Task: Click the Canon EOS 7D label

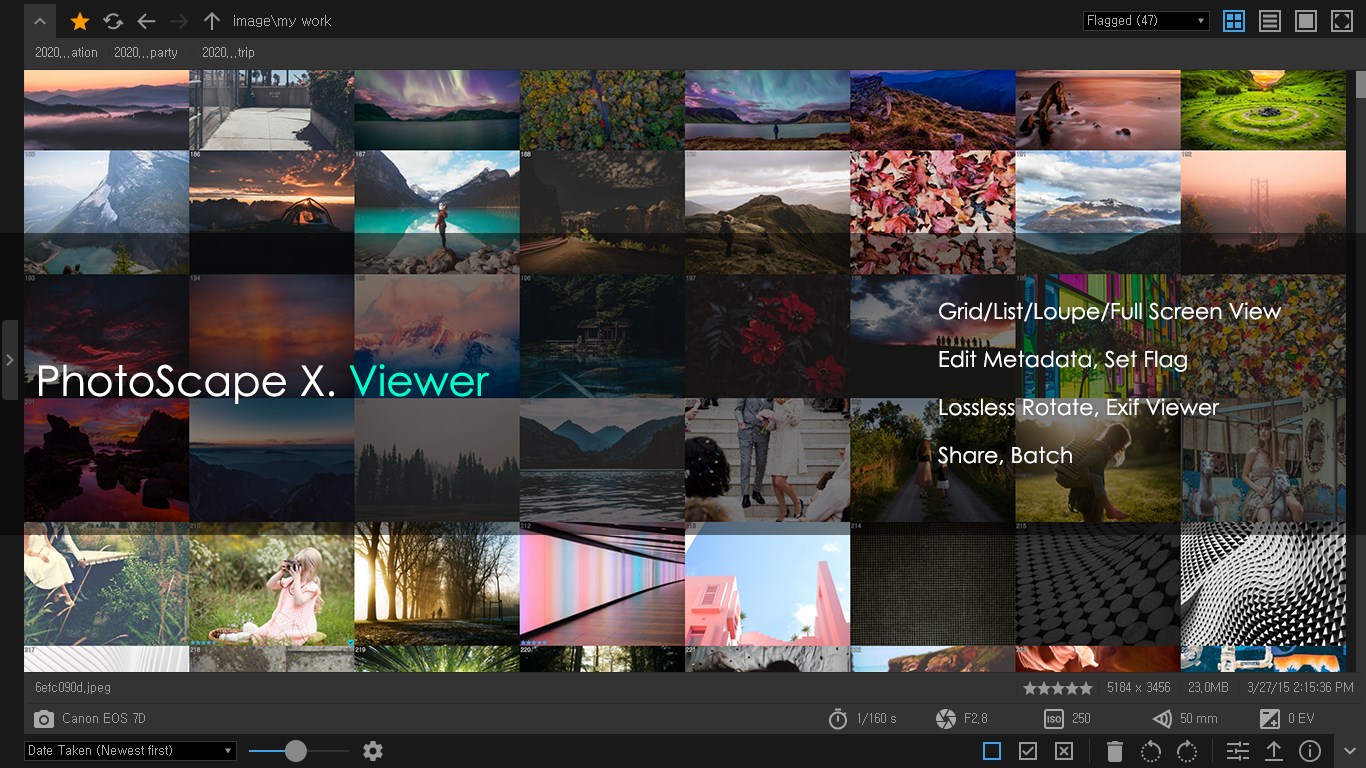Action: pos(104,719)
